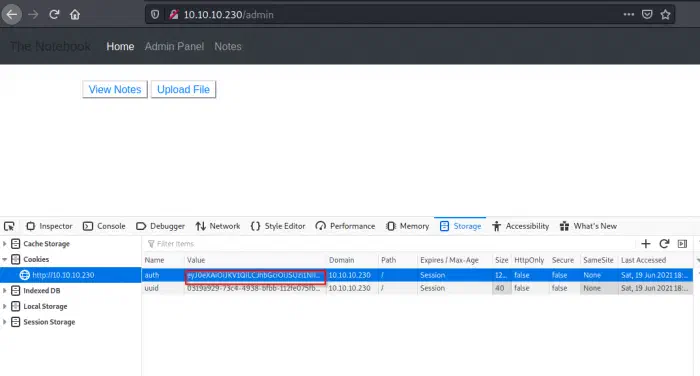Open The Notebook brand link

pyautogui.click(x=50, y=46)
